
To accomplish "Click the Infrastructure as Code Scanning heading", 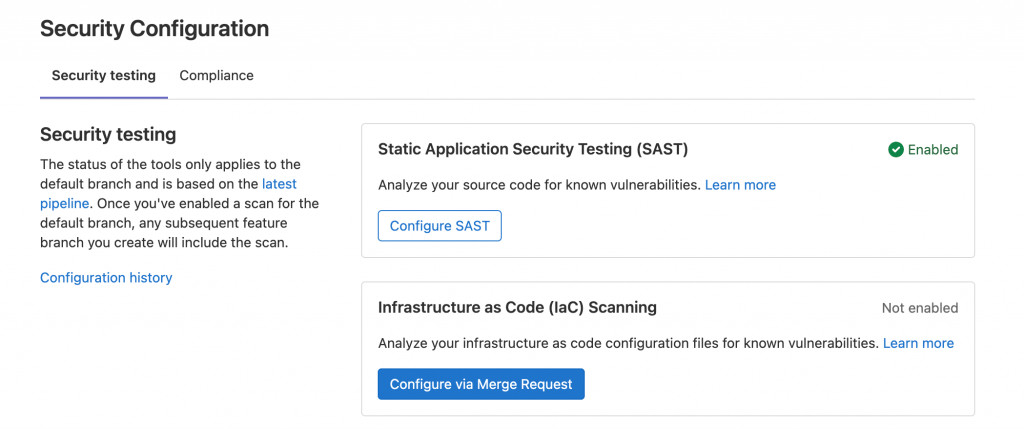I will tap(517, 307).
